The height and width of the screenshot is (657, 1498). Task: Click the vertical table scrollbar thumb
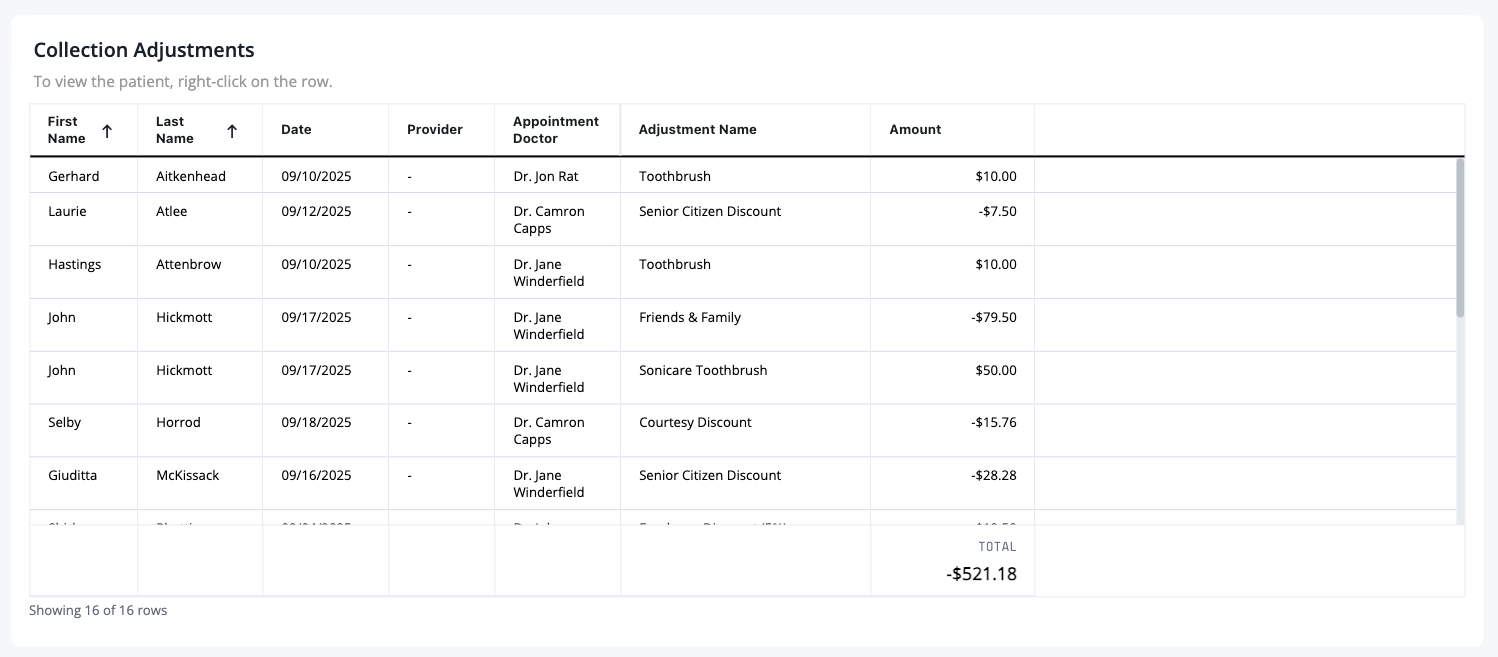pos(1460,238)
